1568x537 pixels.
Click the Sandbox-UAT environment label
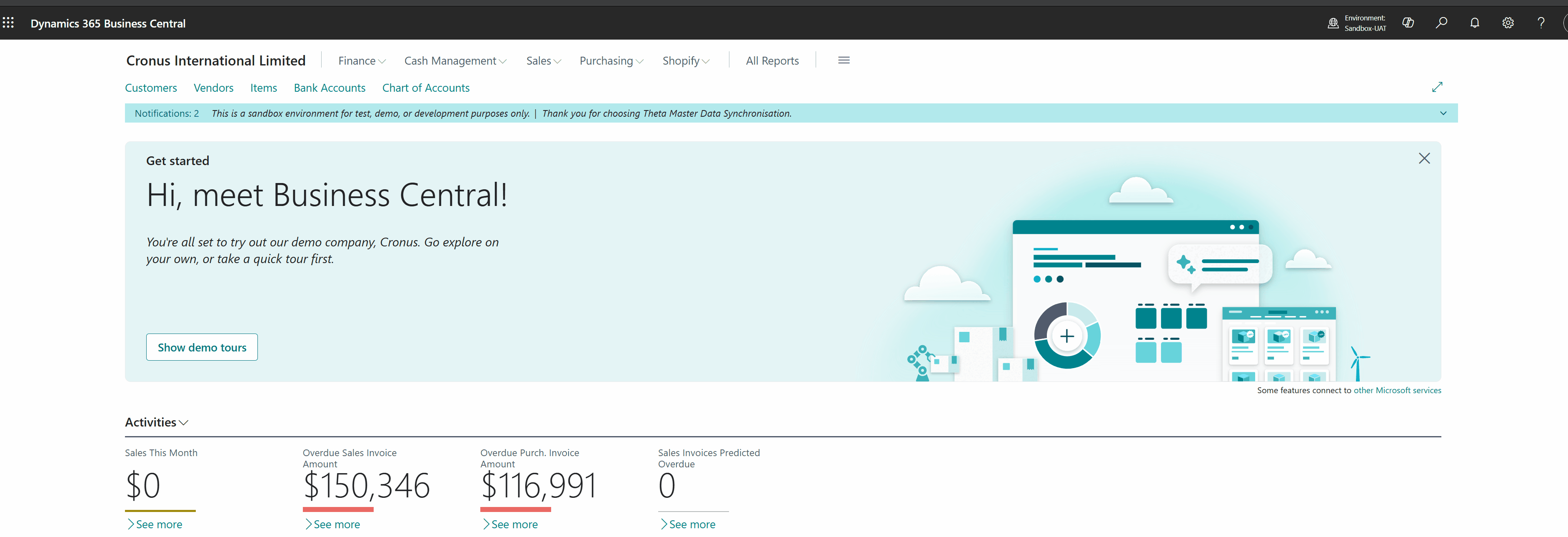coord(1365,29)
